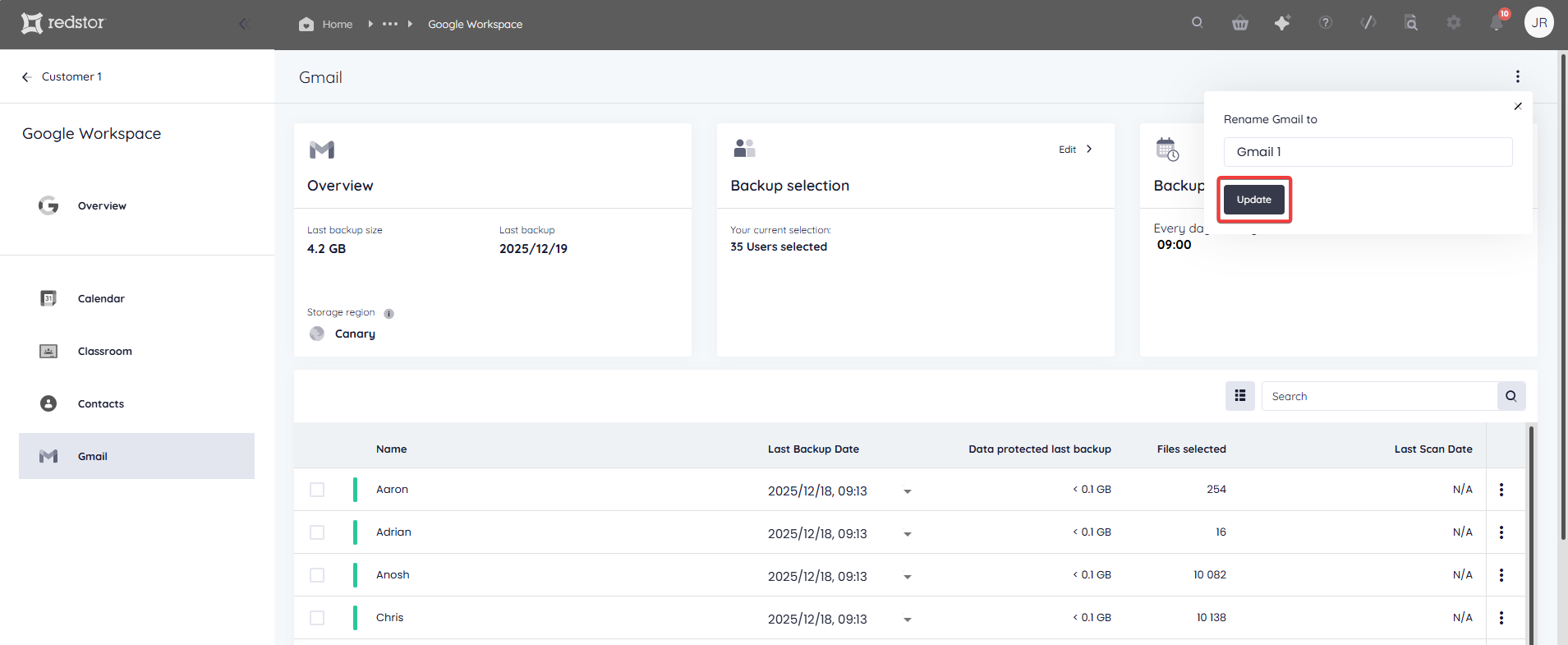Viewport: 1568px width, 645px height.
Task: Click the table search magnifier button
Action: (x=1511, y=396)
